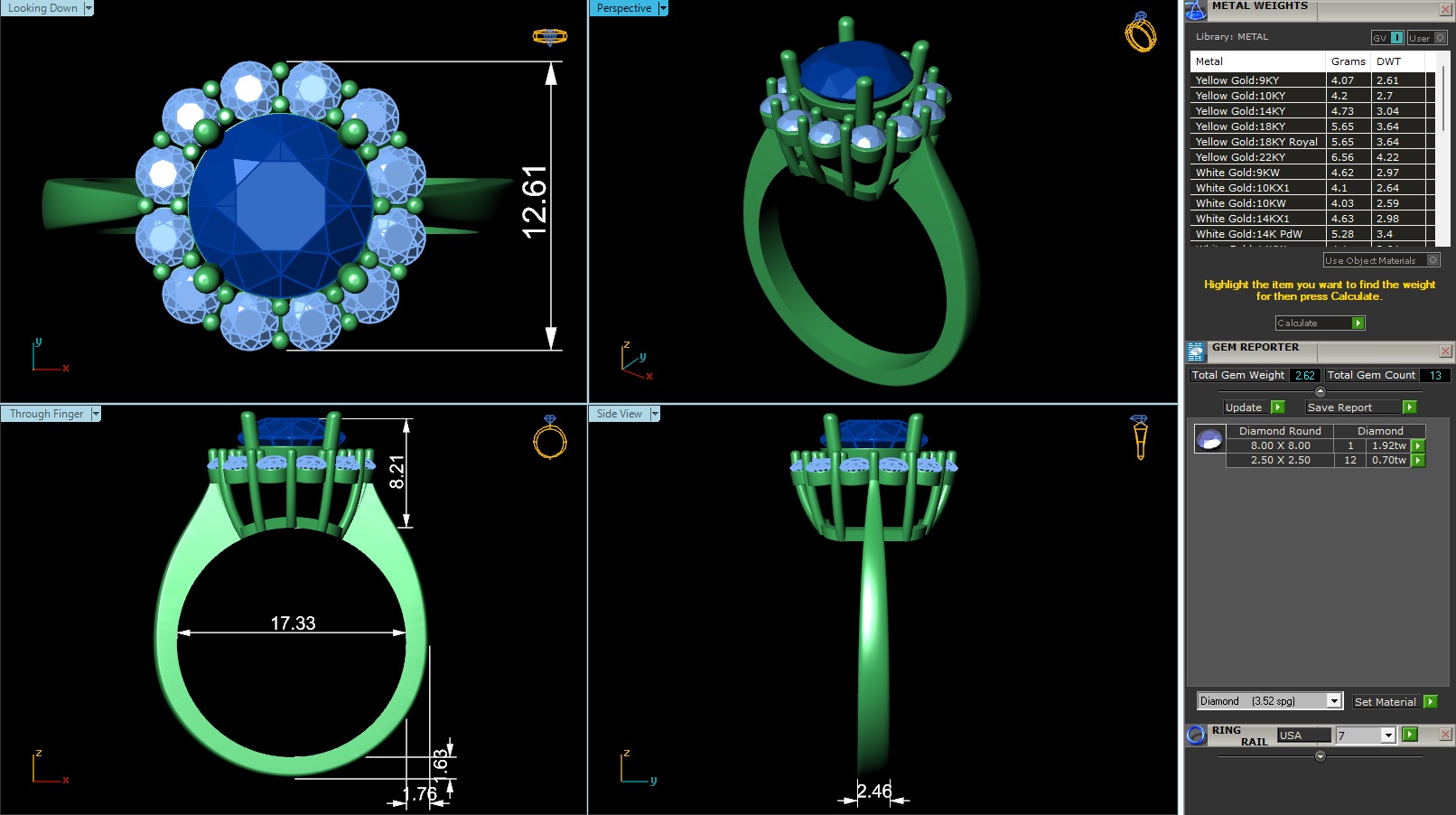The width and height of the screenshot is (1456, 815).
Task: Select the Yellow Gold:18KY row
Action: (x=1312, y=126)
